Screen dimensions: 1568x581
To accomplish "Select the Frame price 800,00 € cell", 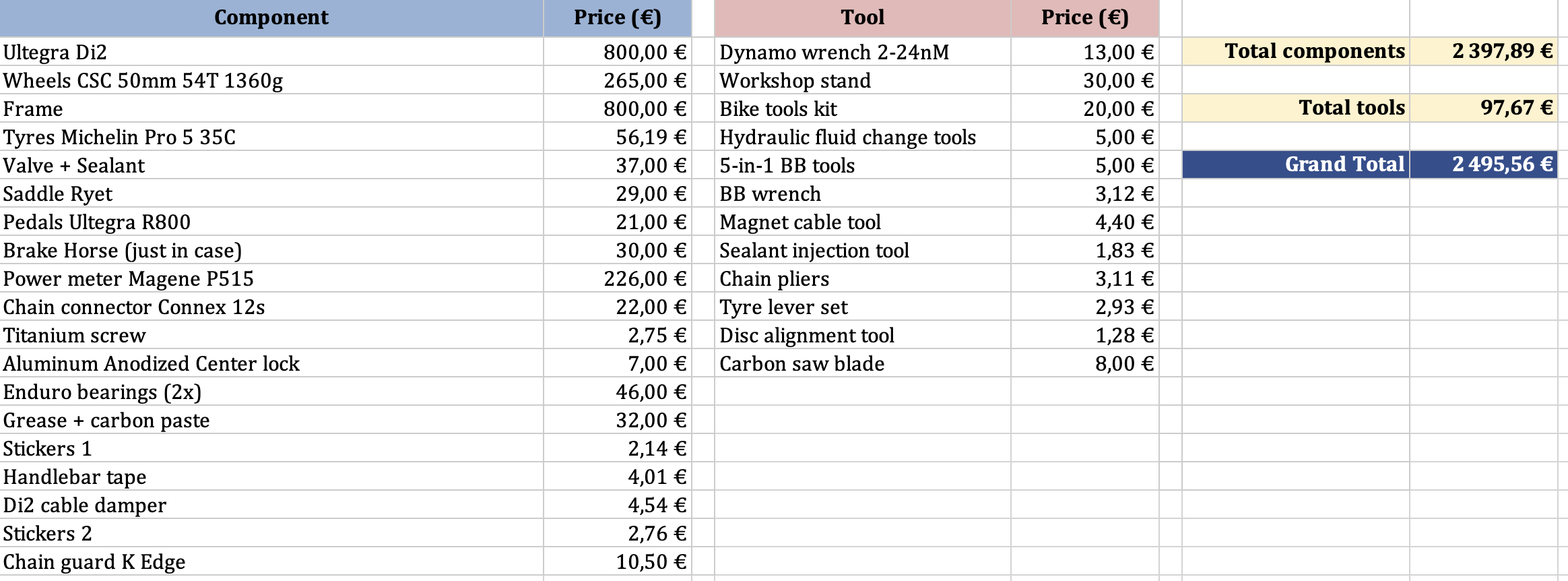I will coord(618,109).
